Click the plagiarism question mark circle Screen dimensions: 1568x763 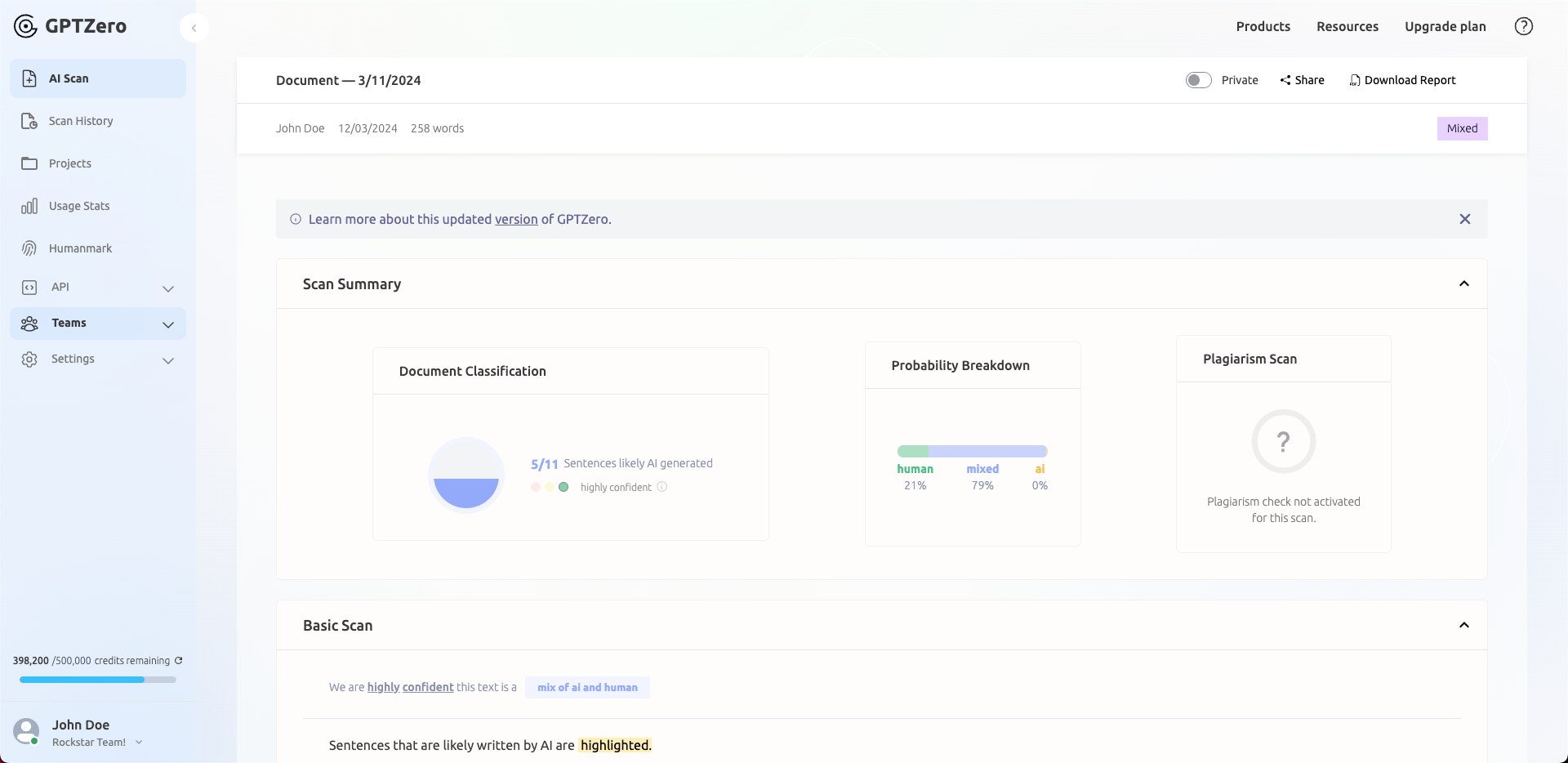(1284, 441)
